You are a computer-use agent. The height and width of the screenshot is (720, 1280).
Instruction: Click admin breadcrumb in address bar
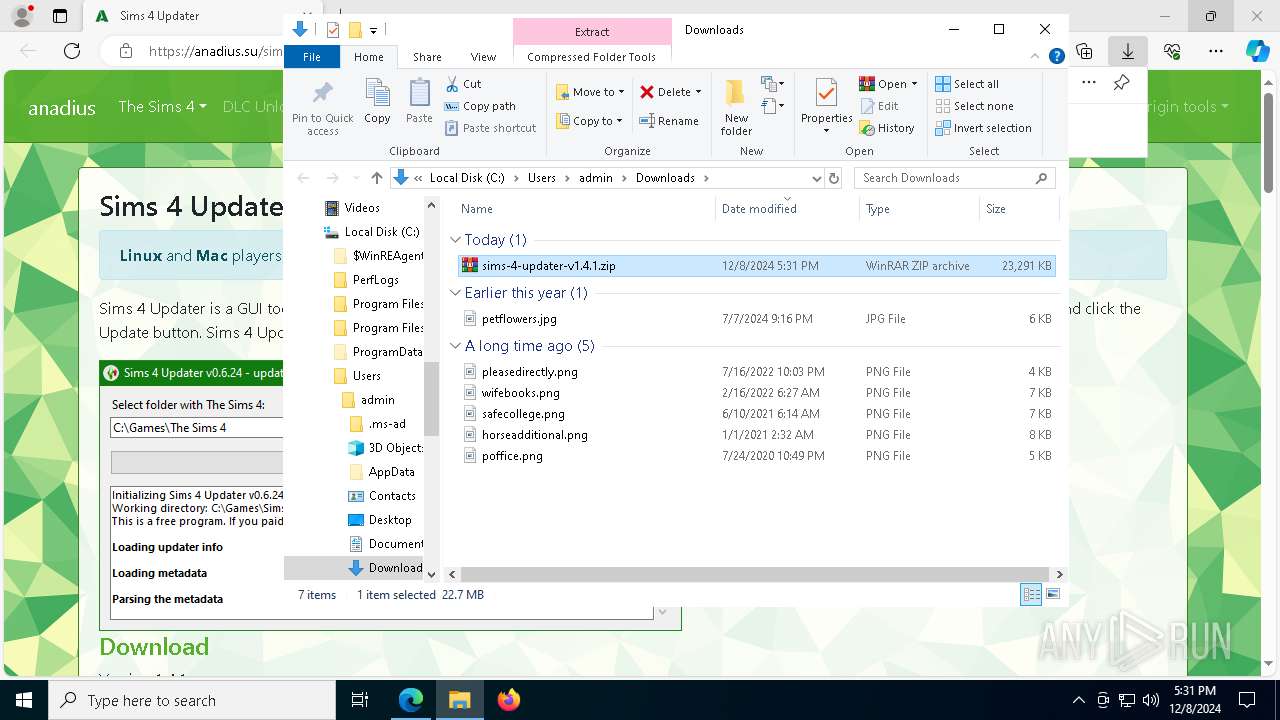[x=596, y=178]
